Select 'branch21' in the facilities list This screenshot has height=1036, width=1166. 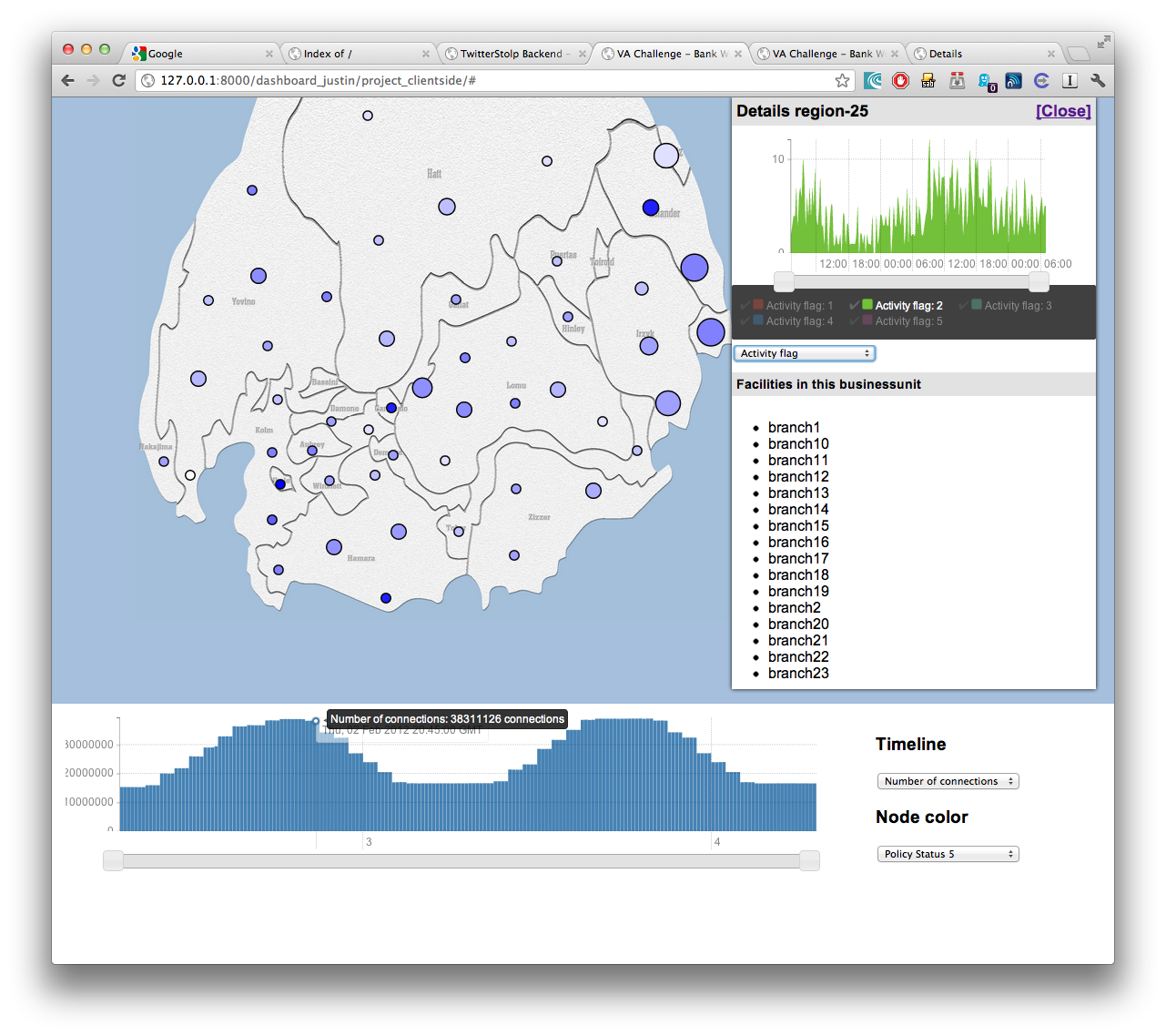click(x=798, y=640)
